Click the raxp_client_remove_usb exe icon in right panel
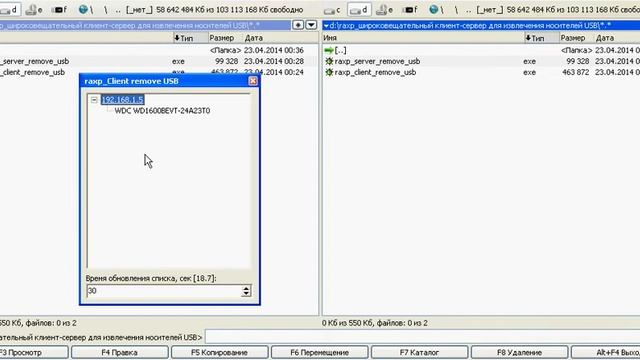Image resolution: width=640 pixels, height=360 pixels. pos(329,72)
